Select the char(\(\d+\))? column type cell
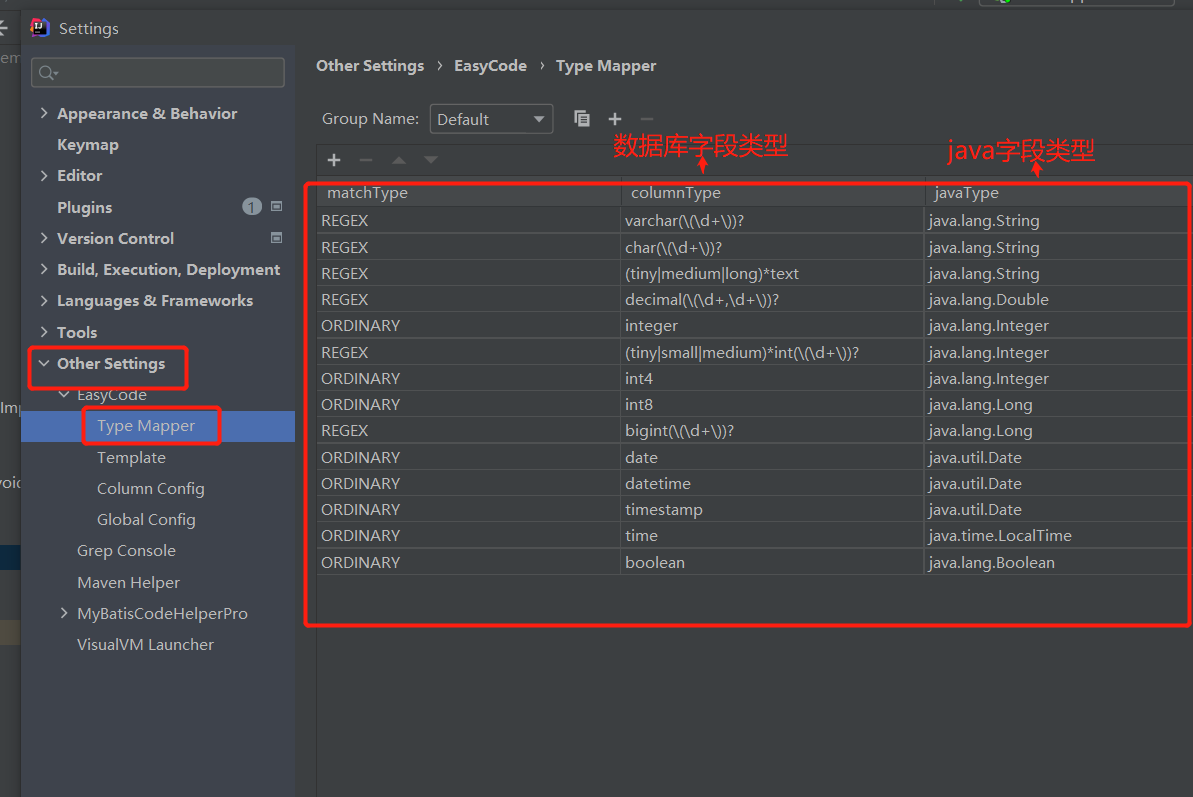Viewport: 1193px width, 797px height. click(x=773, y=247)
